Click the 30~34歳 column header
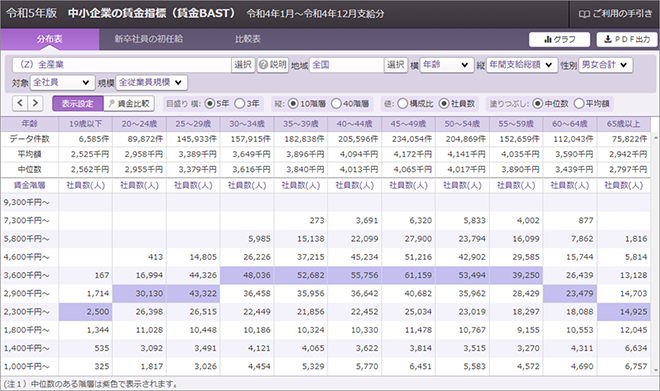 coord(247,124)
